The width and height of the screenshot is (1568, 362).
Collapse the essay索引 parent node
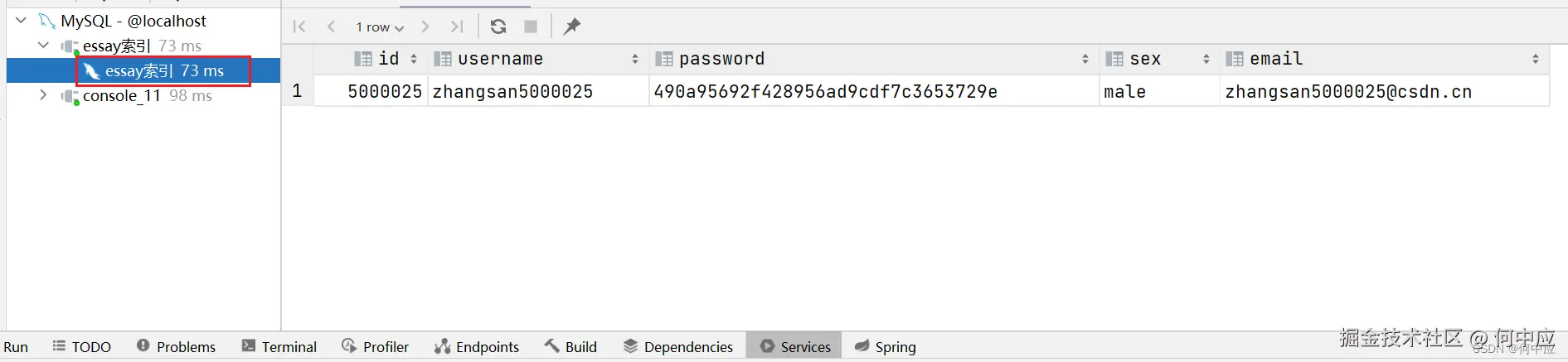pos(43,46)
